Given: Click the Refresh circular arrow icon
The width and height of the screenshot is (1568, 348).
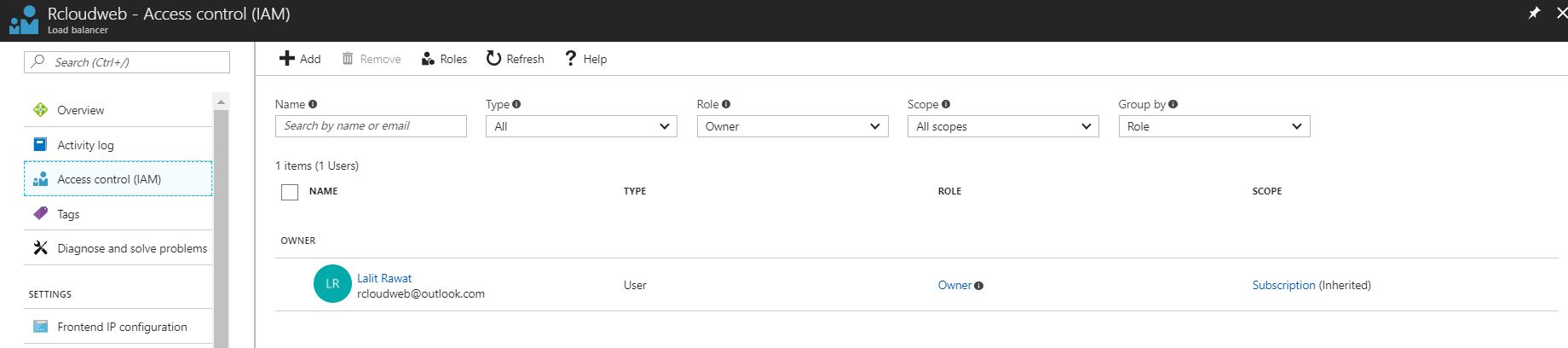Looking at the screenshot, I should (493, 58).
